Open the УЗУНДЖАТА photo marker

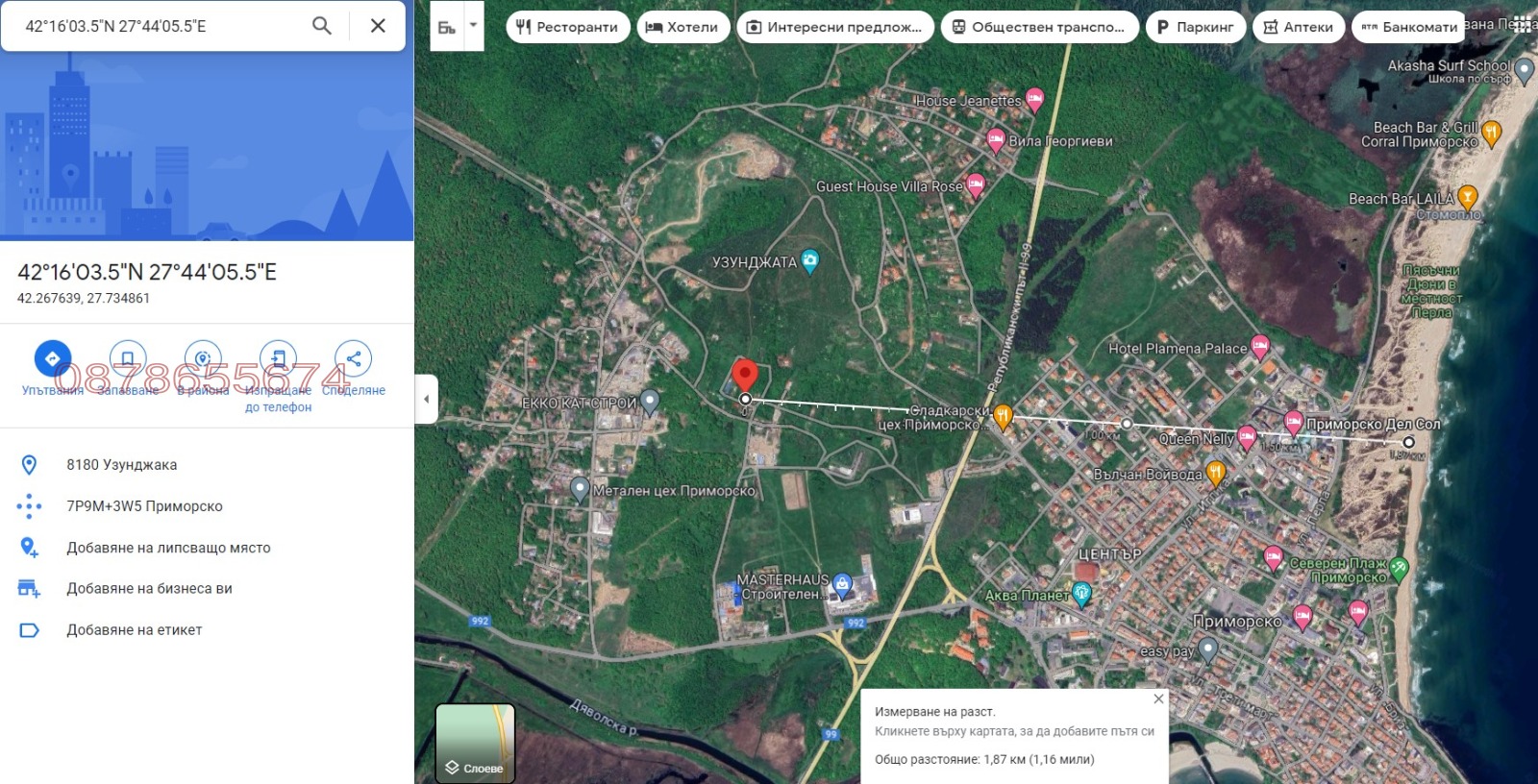pyautogui.click(x=809, y=260)
